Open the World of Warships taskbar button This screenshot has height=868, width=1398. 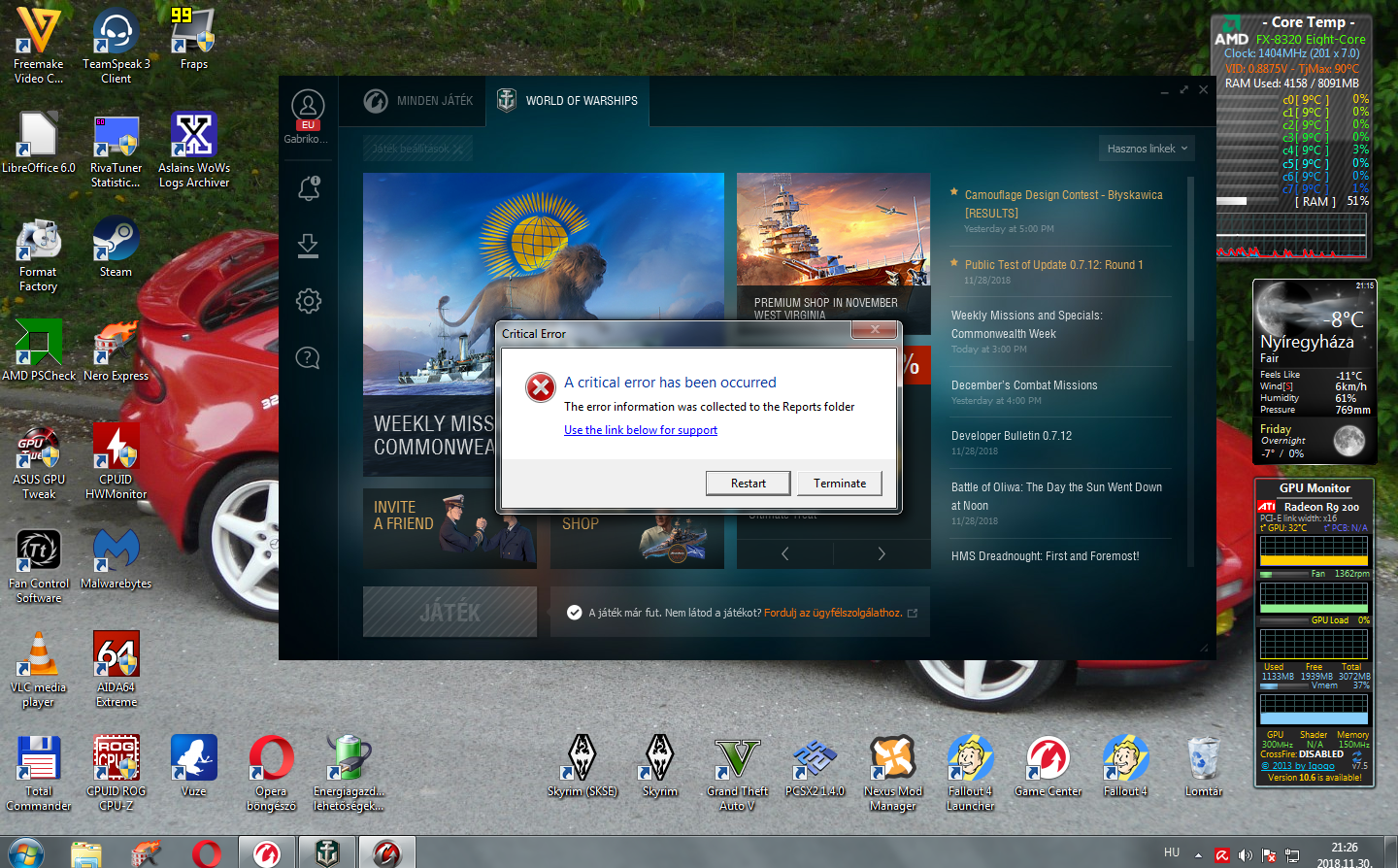328,852
